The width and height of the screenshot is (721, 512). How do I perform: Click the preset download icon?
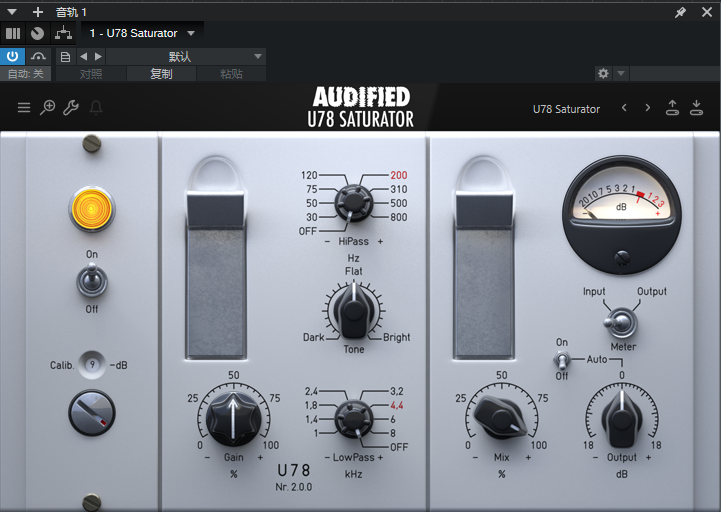pos(696,108)
